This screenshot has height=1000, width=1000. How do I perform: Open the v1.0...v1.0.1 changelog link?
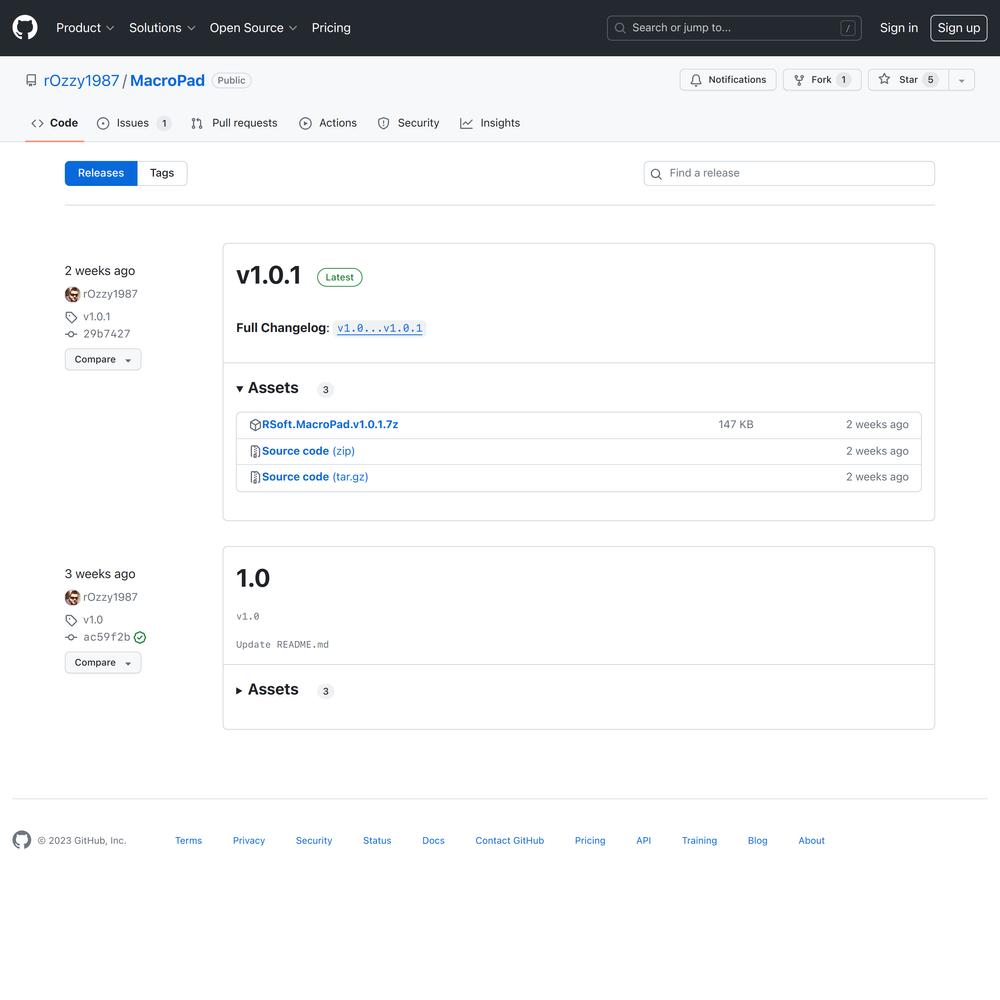379,328
